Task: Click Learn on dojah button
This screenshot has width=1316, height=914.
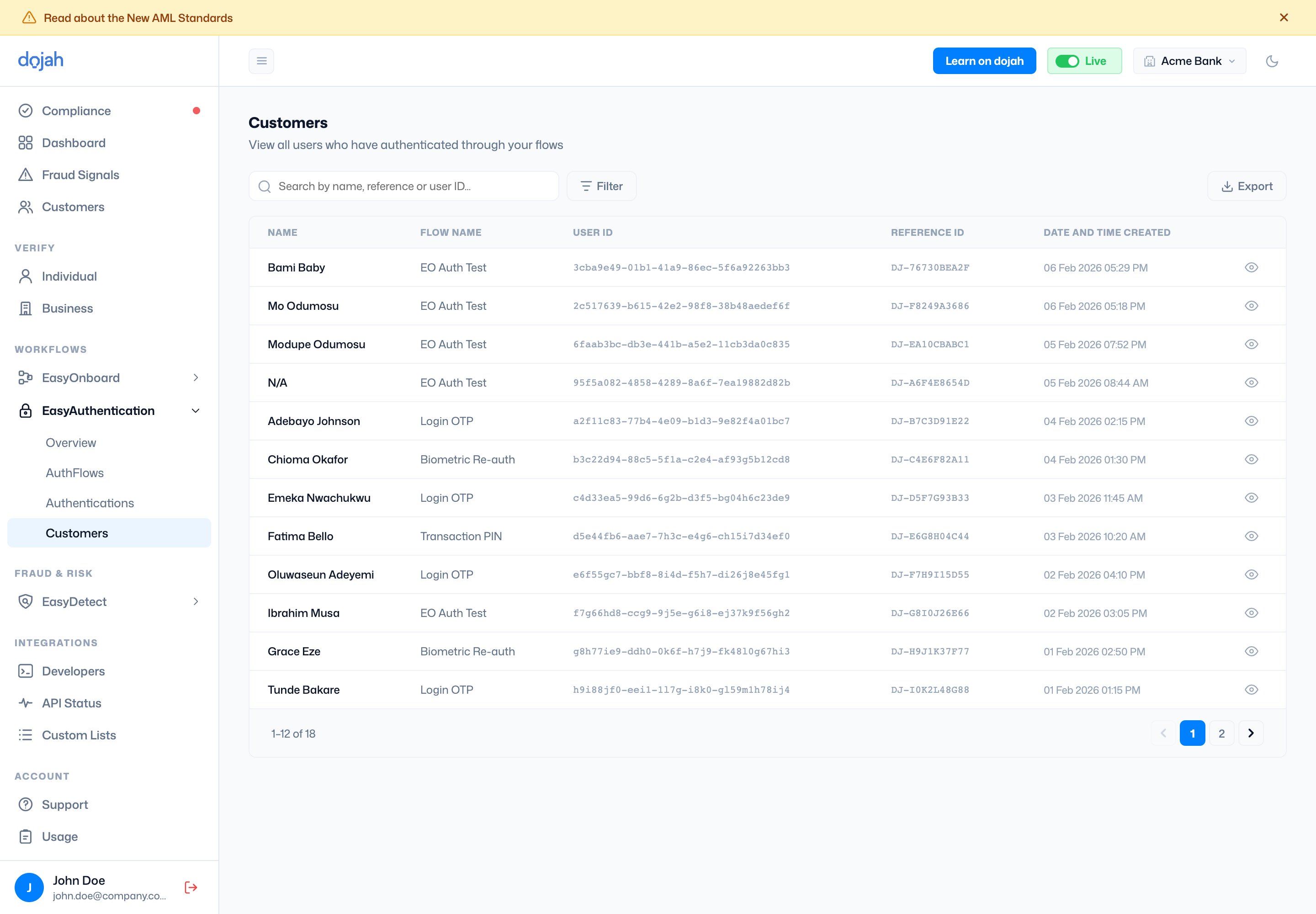Action: pos(984,61)
